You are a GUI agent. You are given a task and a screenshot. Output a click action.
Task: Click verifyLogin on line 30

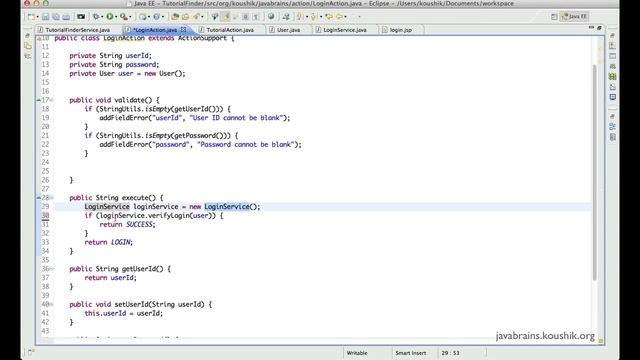tap(169, 216)
